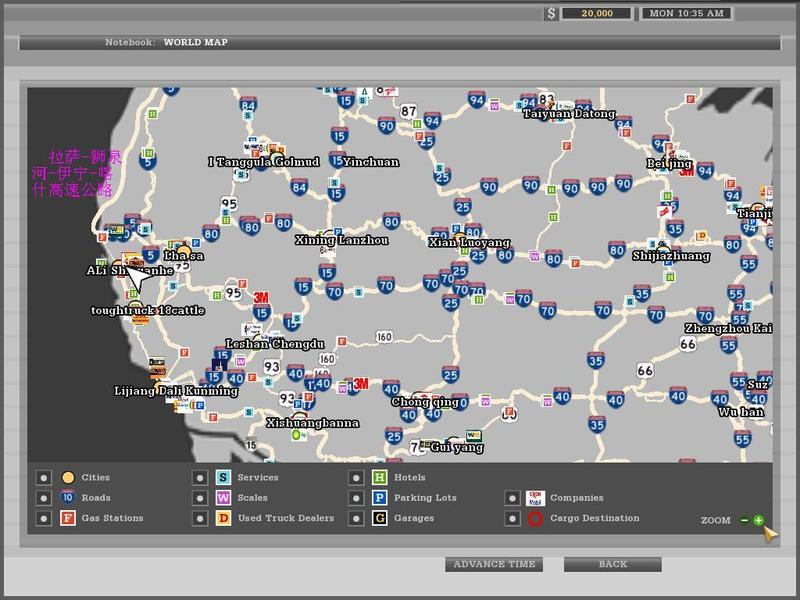Zoom out using the minus button
Image resolution: width=800 pixels, height=600 pixels.
pos(745,520)
